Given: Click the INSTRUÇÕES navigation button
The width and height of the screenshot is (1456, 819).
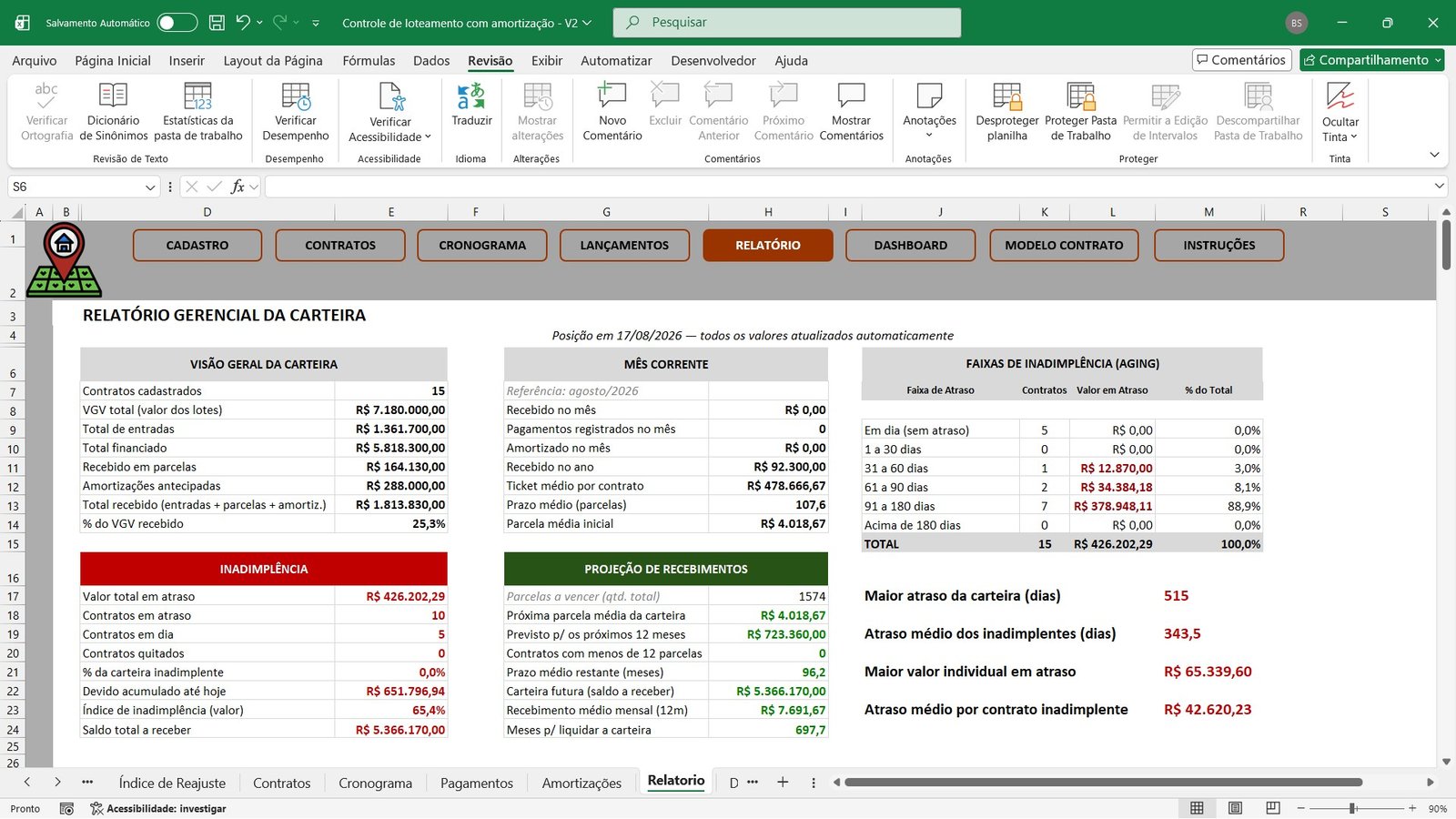Looking at the screenshot, I should click(x=1218, y=245).
